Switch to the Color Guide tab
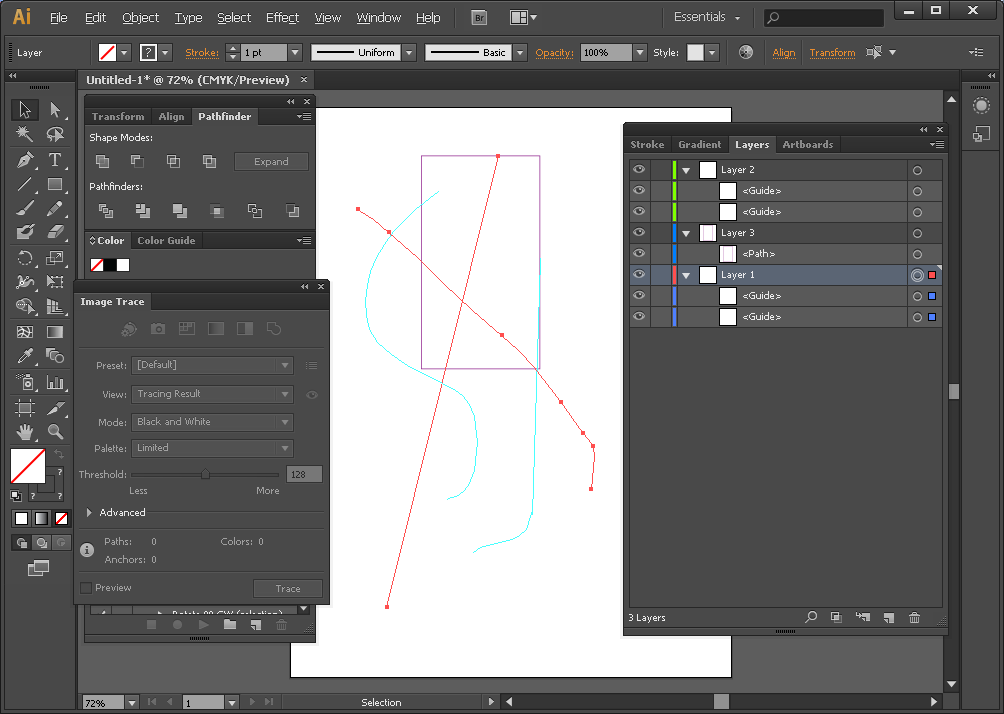Viewport: 1004px width, 714px height. coord(166,241)
